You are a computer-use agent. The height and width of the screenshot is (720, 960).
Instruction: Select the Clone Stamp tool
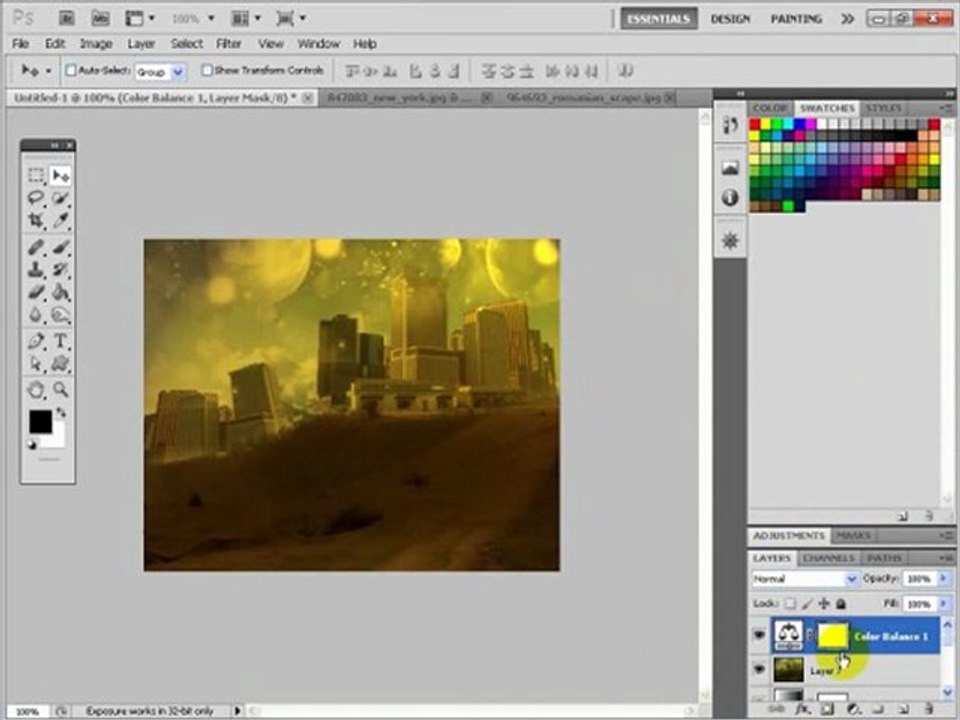pos(36,269)
